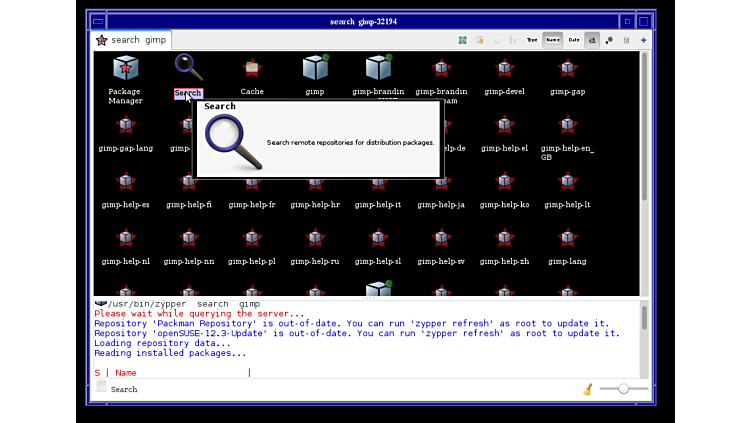Toggle the 'a' sort order button
This screenshot has height=423, width=752.
592,40
